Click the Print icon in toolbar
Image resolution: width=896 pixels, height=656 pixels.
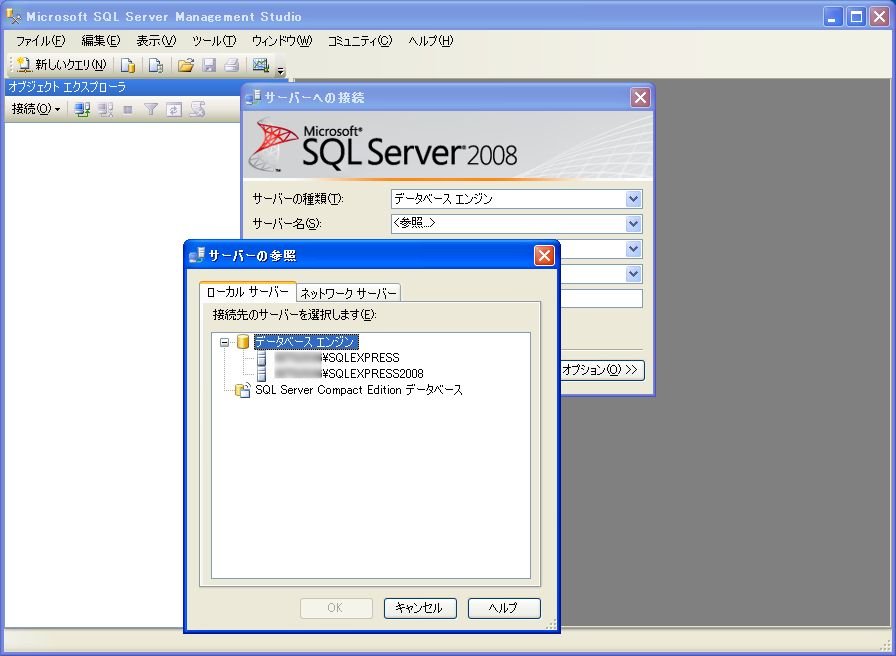coord(231,65)
